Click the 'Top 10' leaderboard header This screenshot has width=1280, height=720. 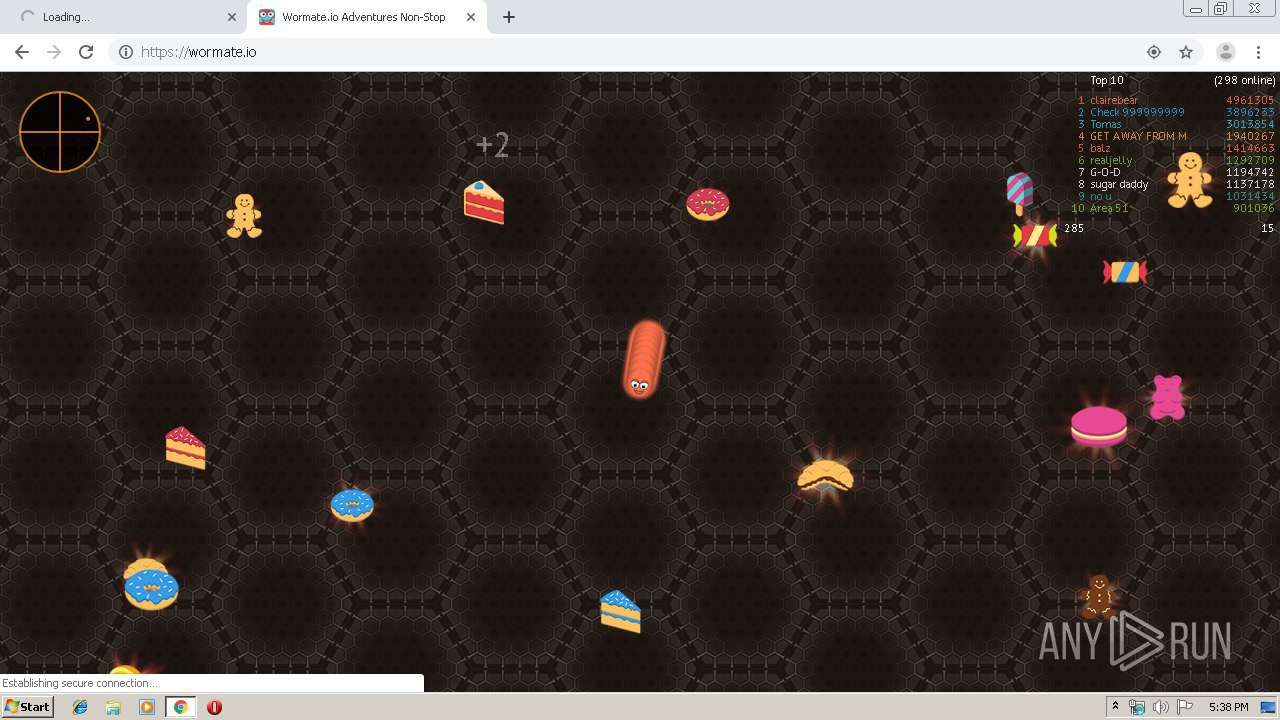(1107, 80)
